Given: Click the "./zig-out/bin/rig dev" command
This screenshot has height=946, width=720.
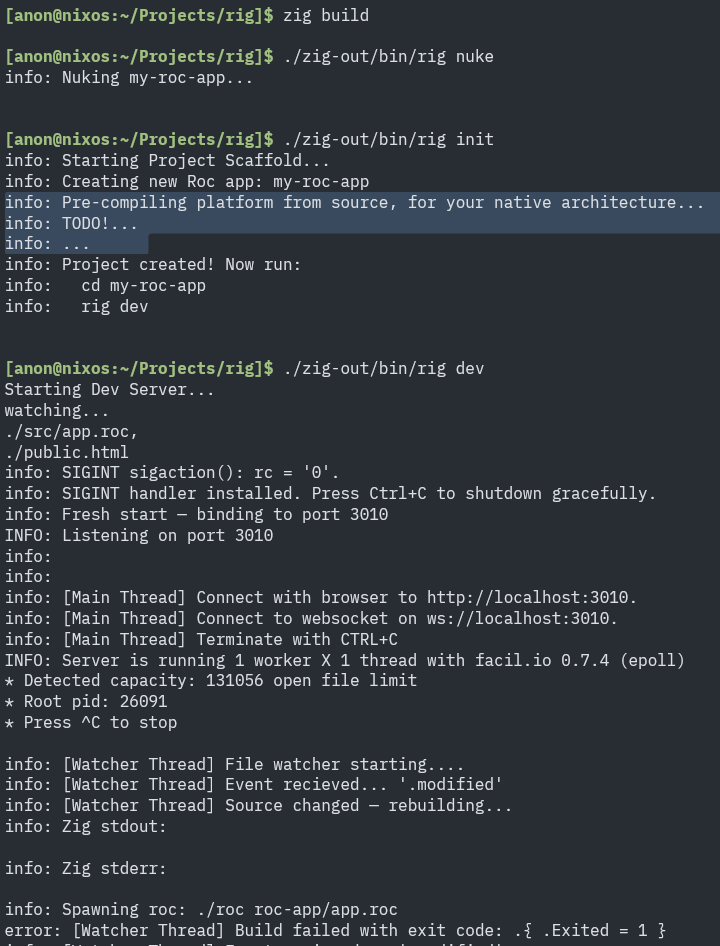Looking at the screenshot, I should pos(383,369).
